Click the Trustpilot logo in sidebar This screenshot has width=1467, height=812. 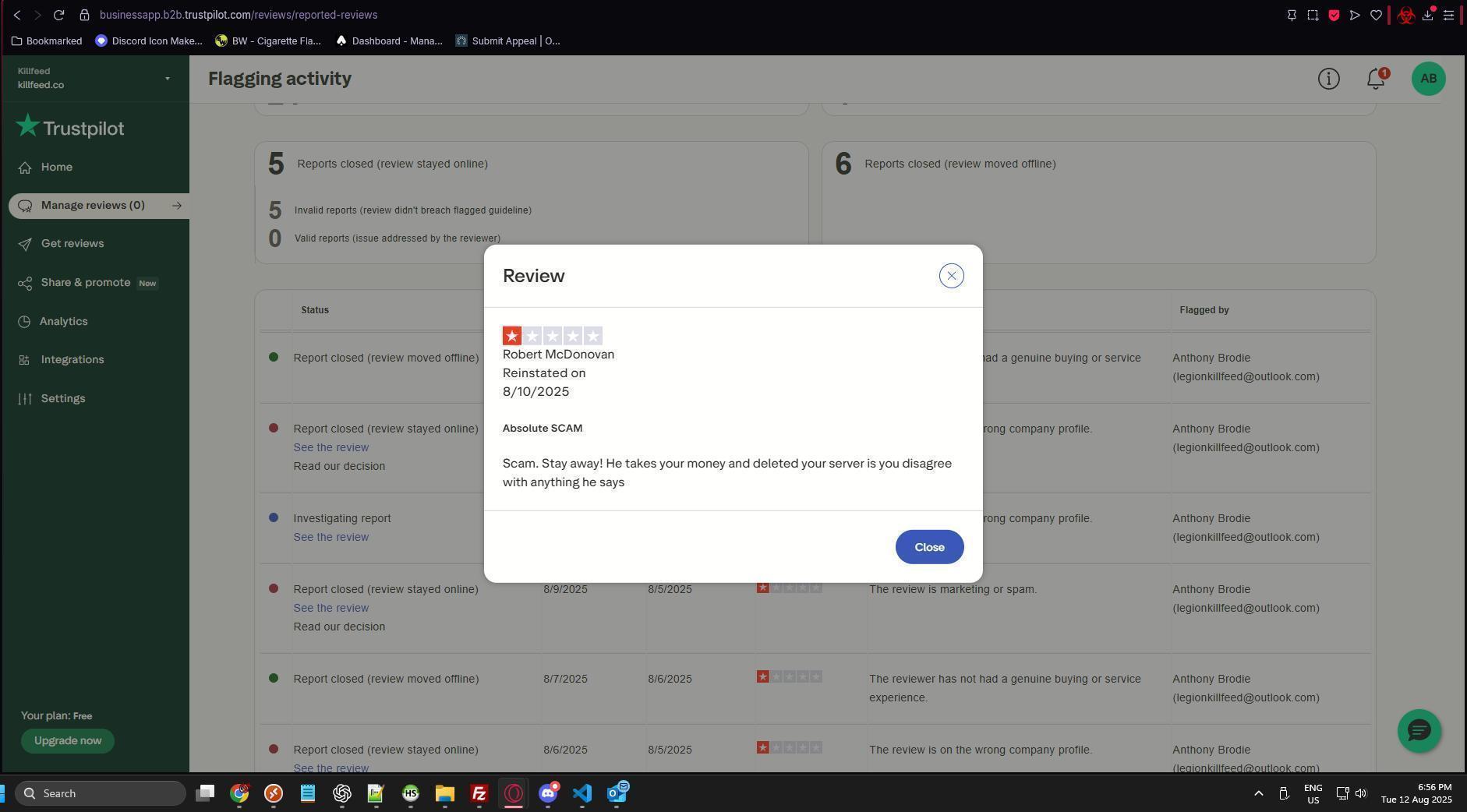click(x=70, y=127)
